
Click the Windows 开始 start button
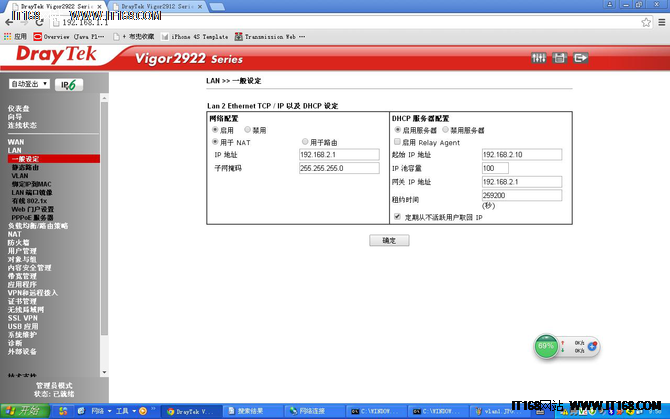(22, 411)
